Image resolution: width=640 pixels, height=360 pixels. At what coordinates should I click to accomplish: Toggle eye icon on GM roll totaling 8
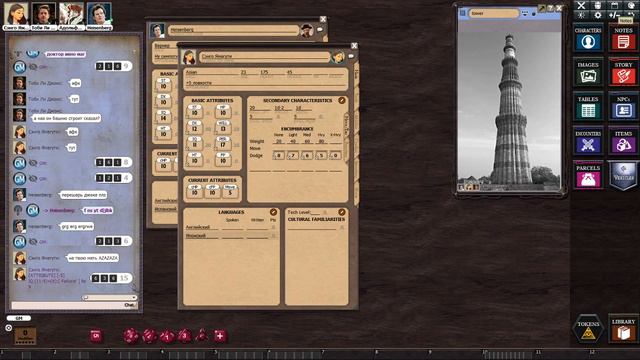33,163
